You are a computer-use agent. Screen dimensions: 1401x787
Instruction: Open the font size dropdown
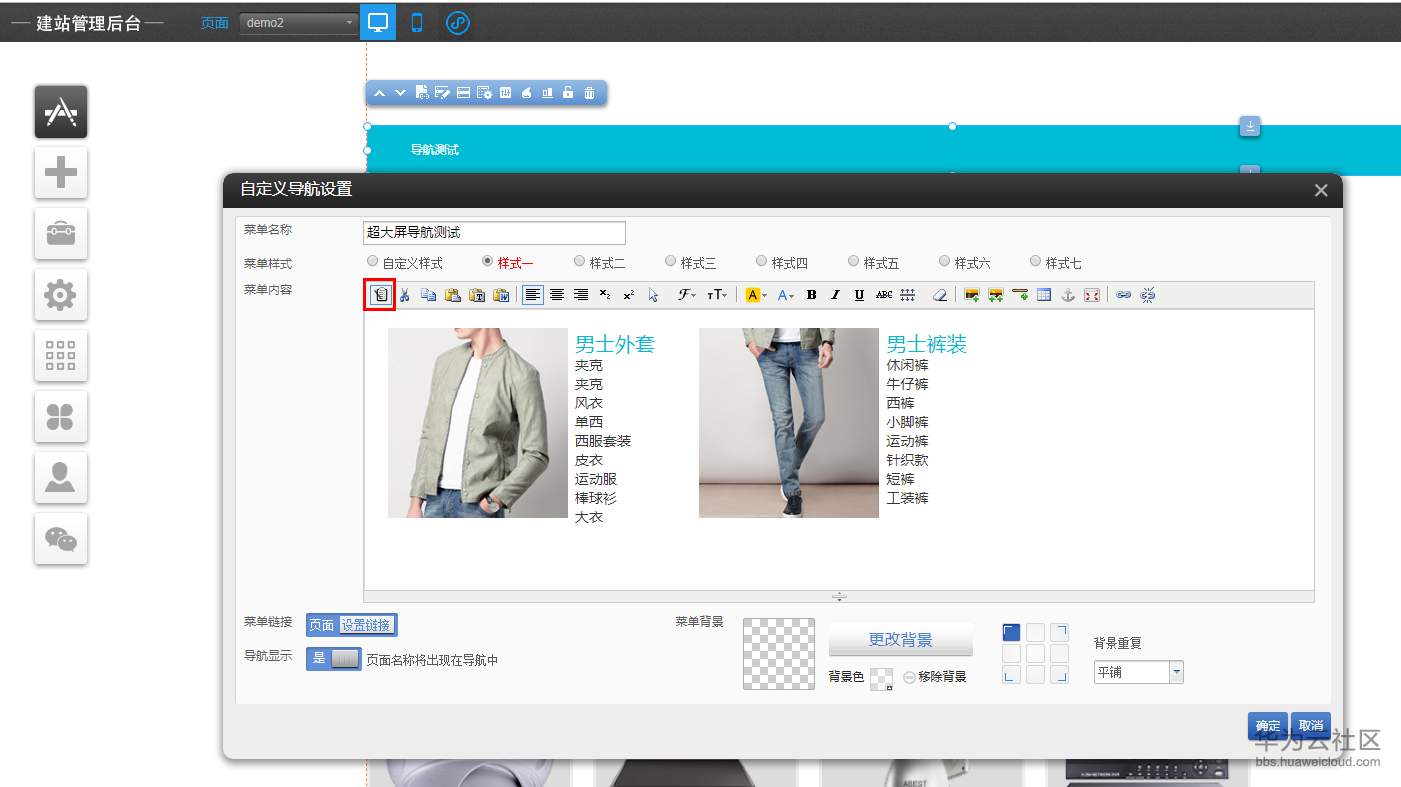click(717, 295)
